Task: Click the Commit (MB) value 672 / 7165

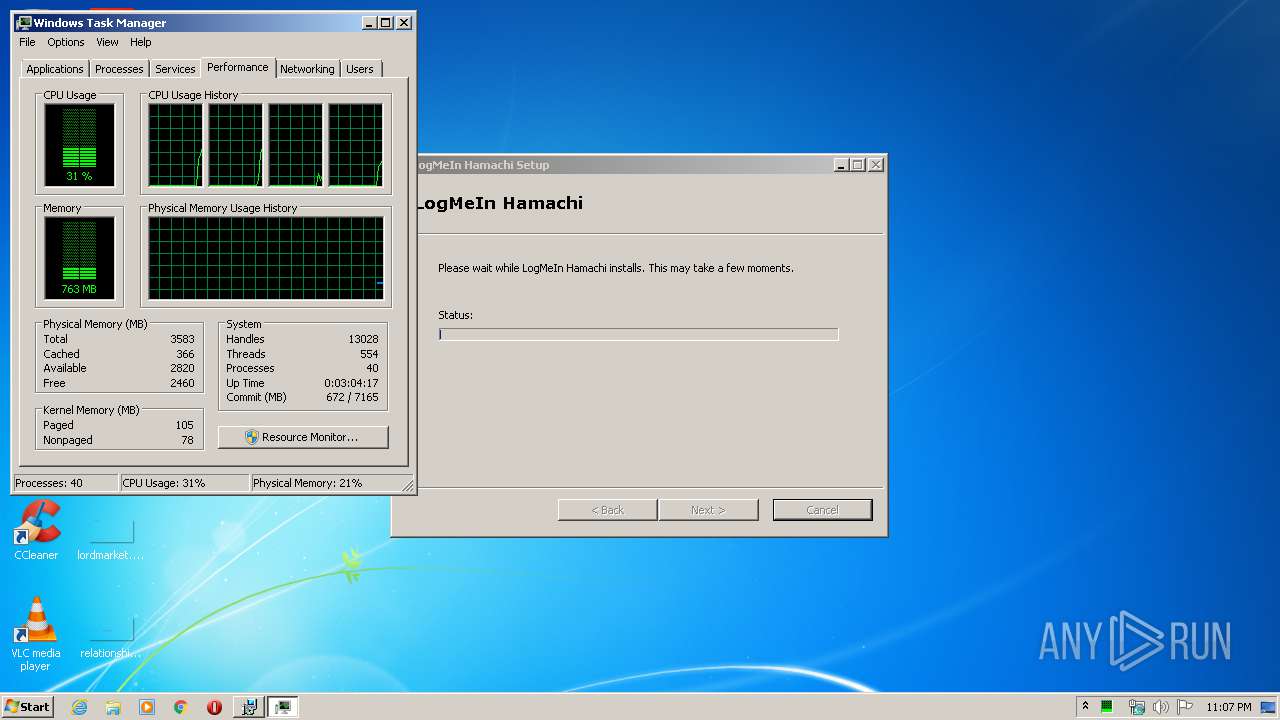Action: [x=353, y=397]
